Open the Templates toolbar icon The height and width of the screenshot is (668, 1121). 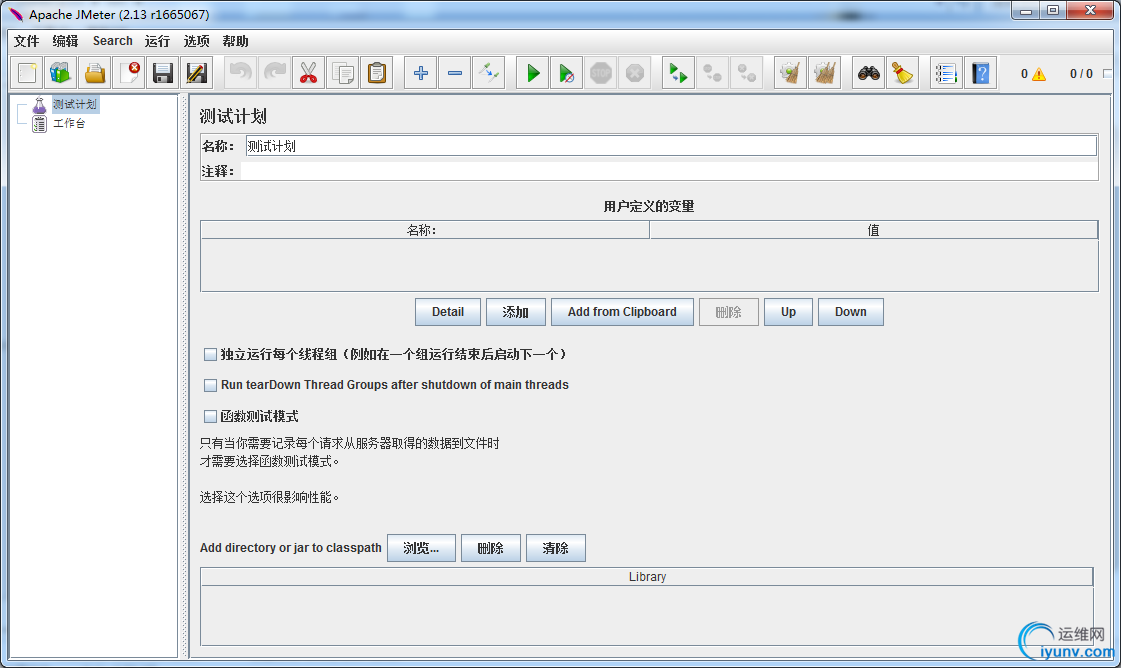click(x=61, y=73)
